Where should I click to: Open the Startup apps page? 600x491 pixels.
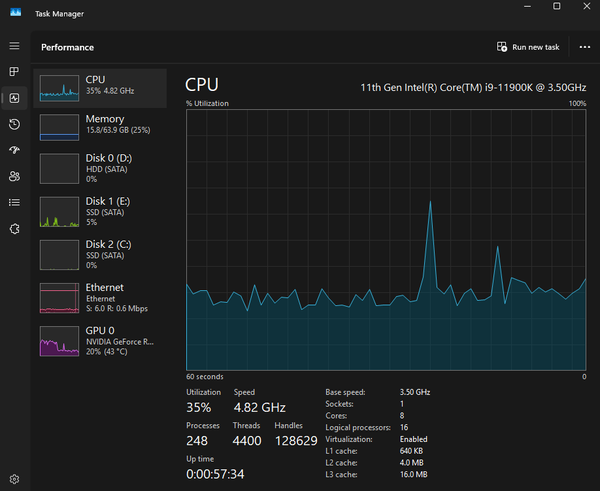[14, 150]
